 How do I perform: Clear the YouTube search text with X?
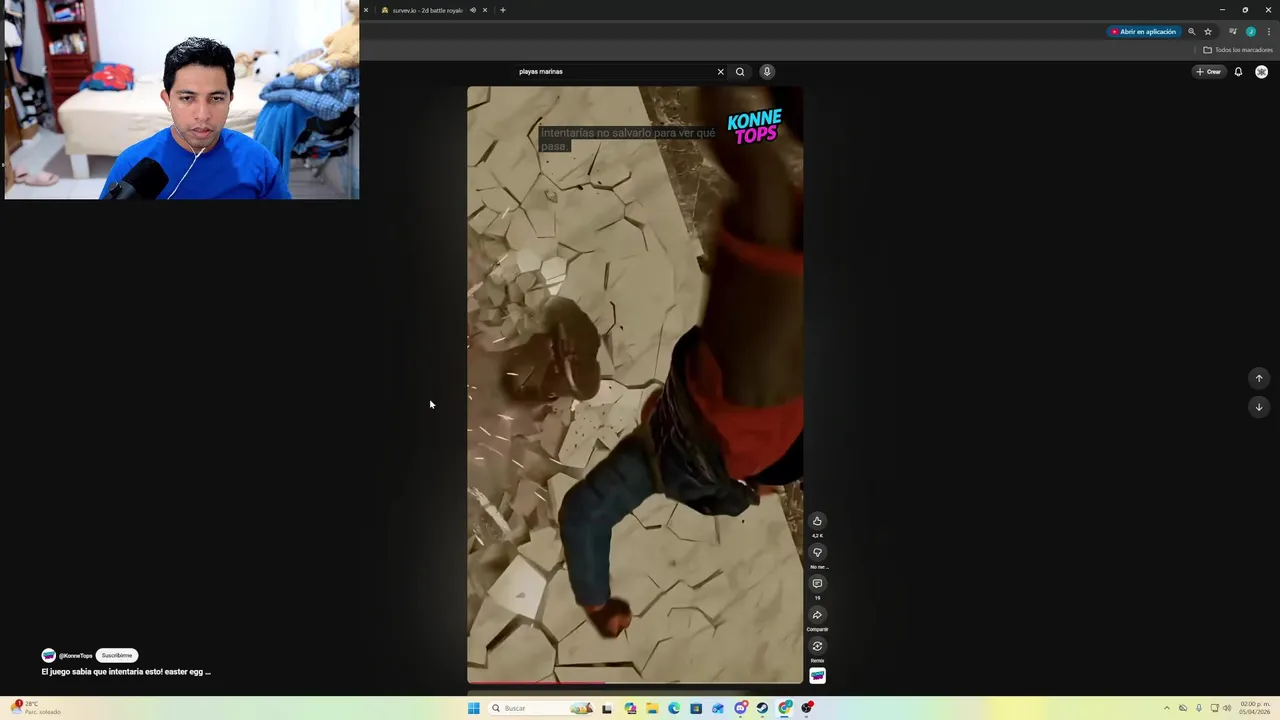tap(720, 72)
